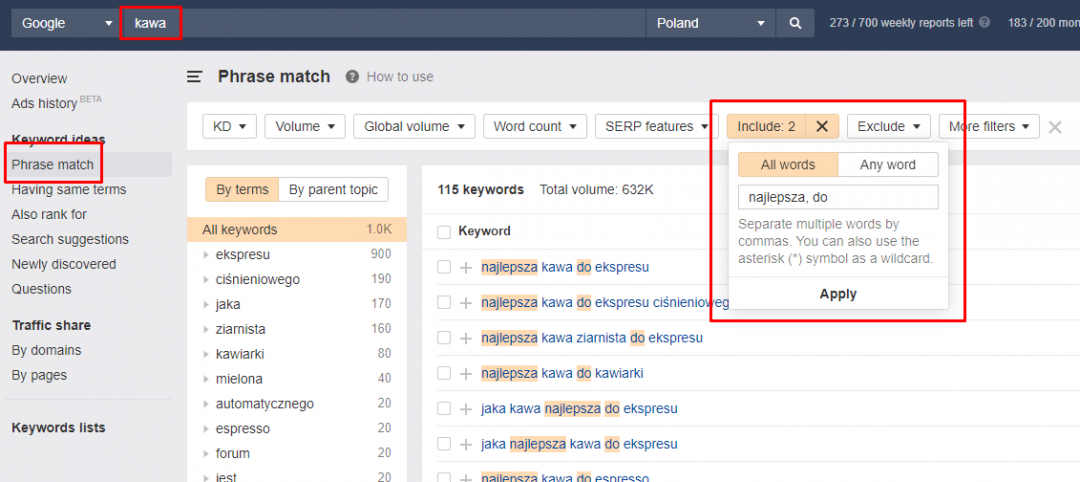
Task: Click the weekly reports help question icon
Action: (985, 22)
